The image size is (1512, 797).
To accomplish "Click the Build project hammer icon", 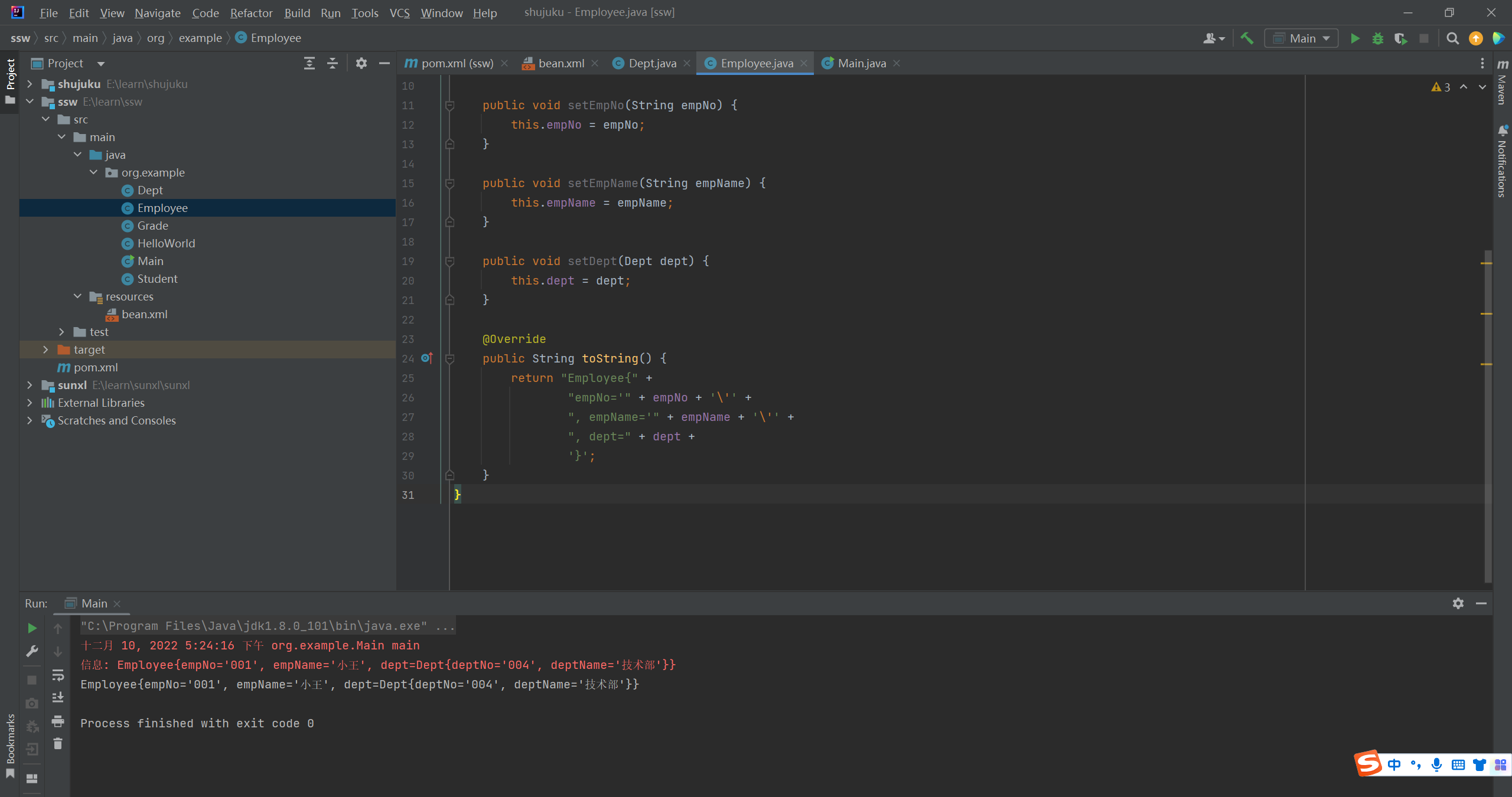I will [1247, 38].
